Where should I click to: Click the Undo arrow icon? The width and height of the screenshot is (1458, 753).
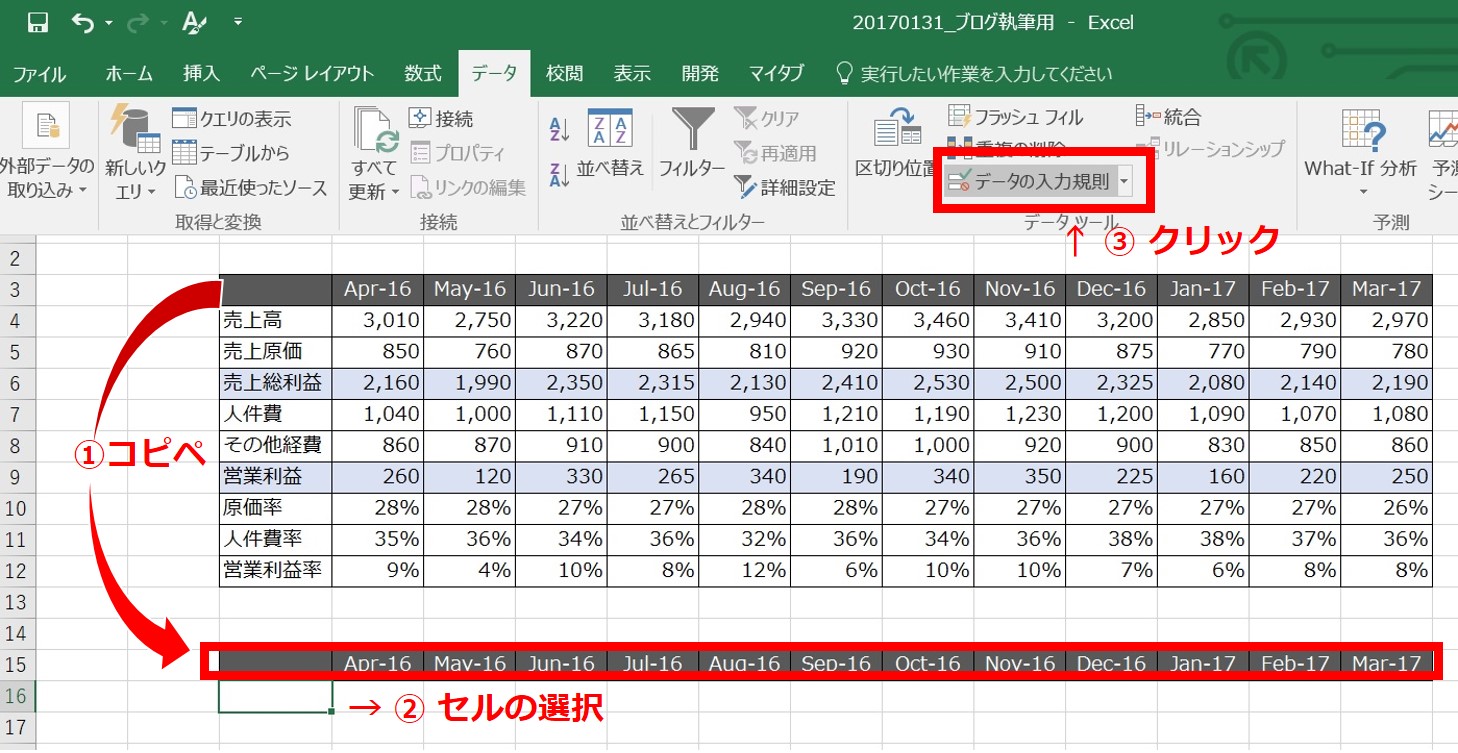pyautogui.click(x=84, y=22)
